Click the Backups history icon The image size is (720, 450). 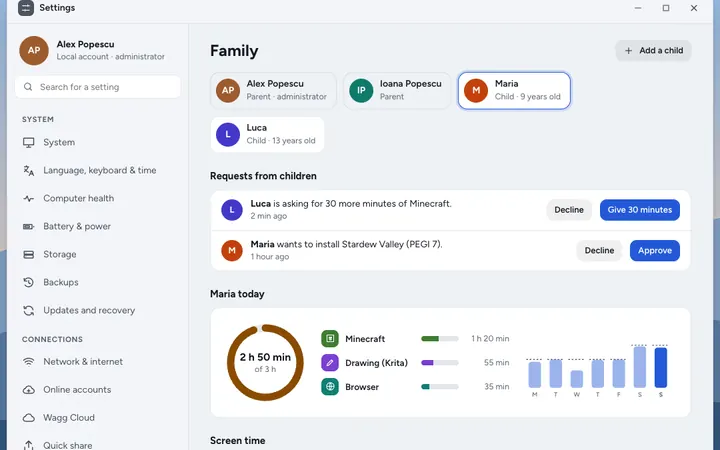28,282
